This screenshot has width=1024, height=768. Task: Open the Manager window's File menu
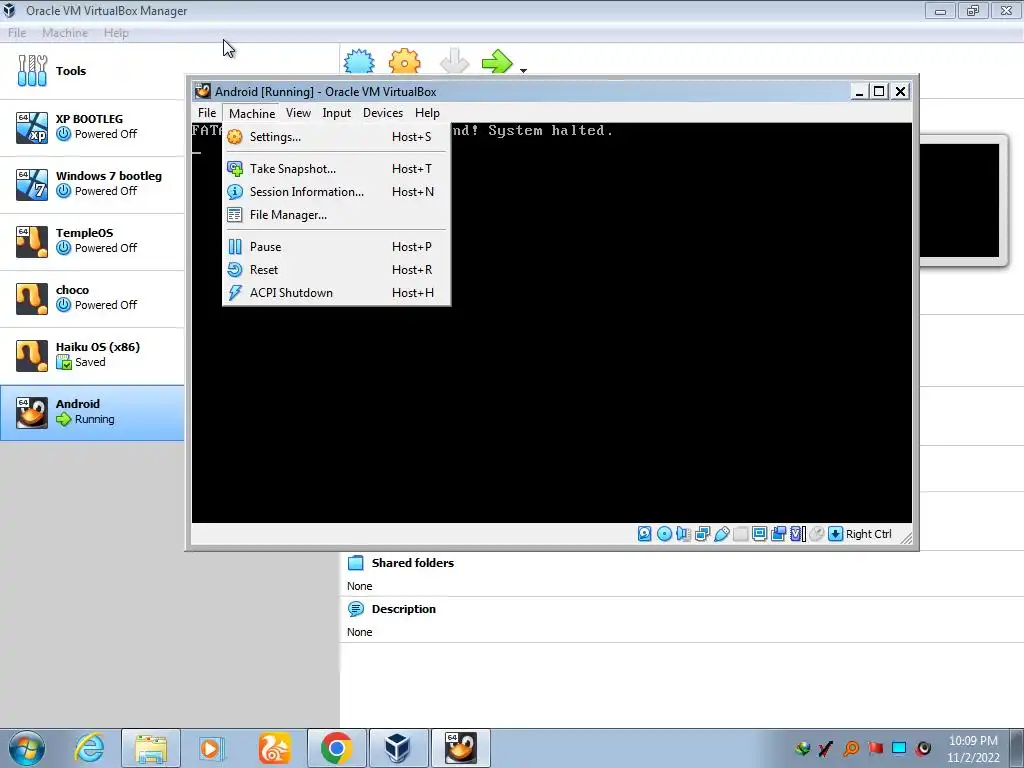point(17,33)
